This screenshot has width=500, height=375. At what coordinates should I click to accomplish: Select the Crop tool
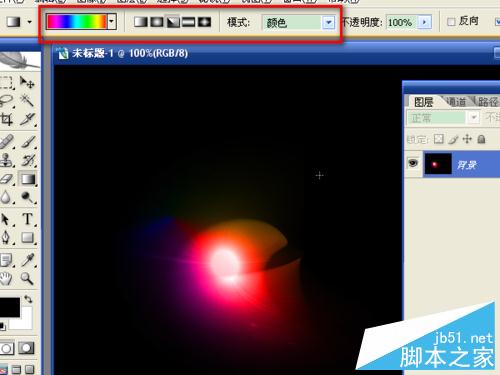tap(6, 119)
